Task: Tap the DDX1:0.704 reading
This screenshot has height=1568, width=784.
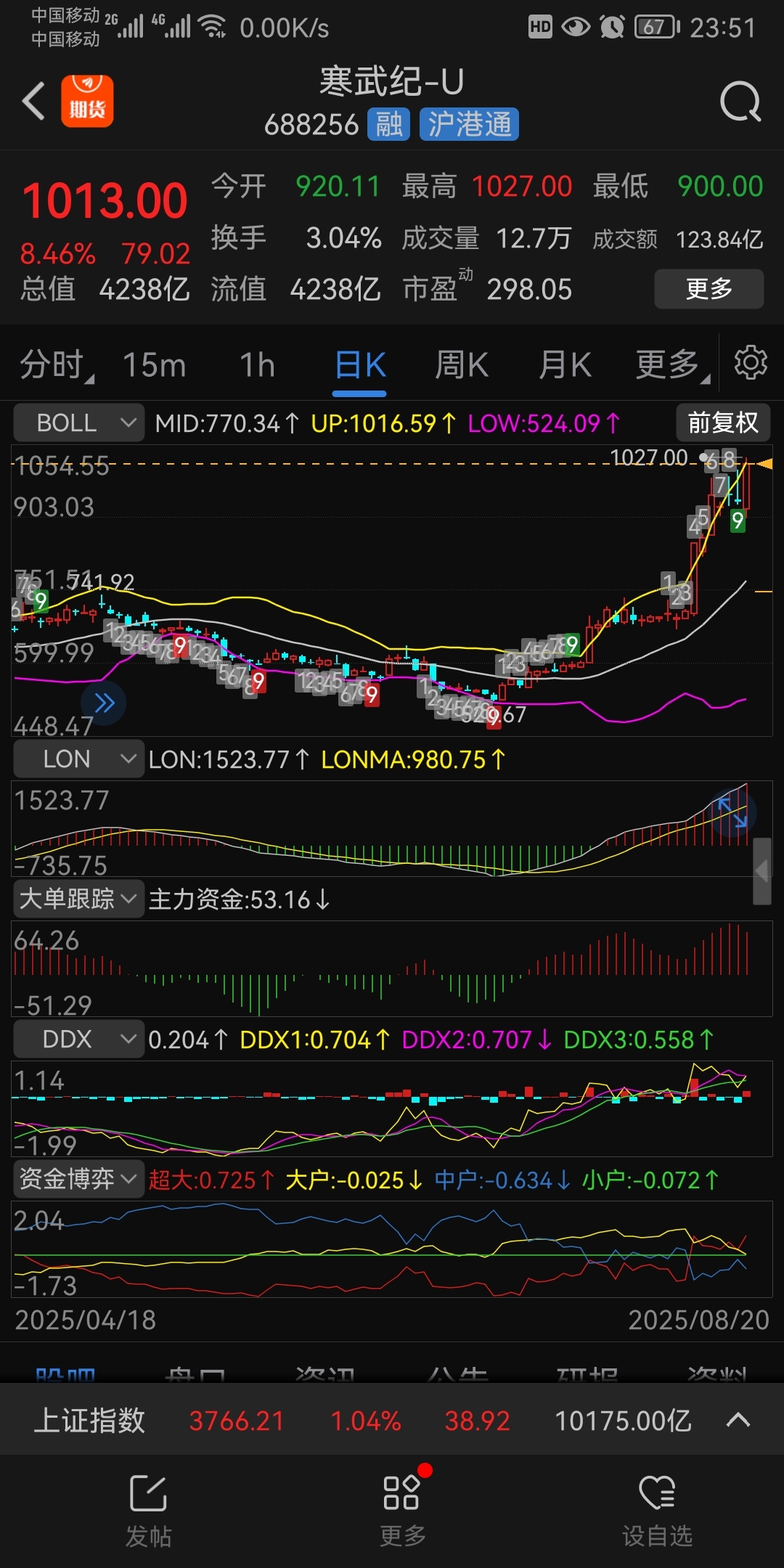Action: click(314, 1040)
